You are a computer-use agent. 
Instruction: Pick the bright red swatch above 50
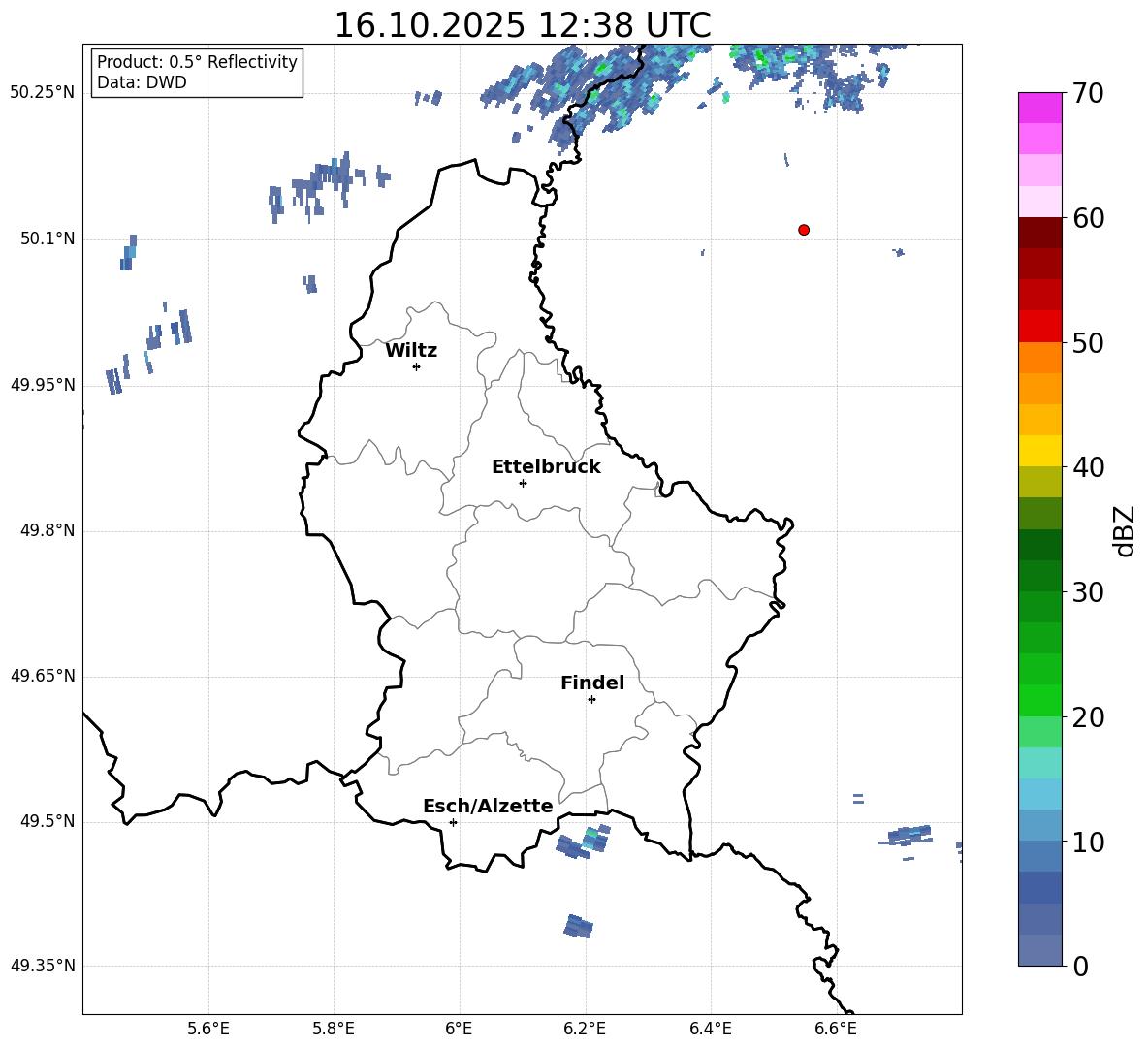point(1040,327)
